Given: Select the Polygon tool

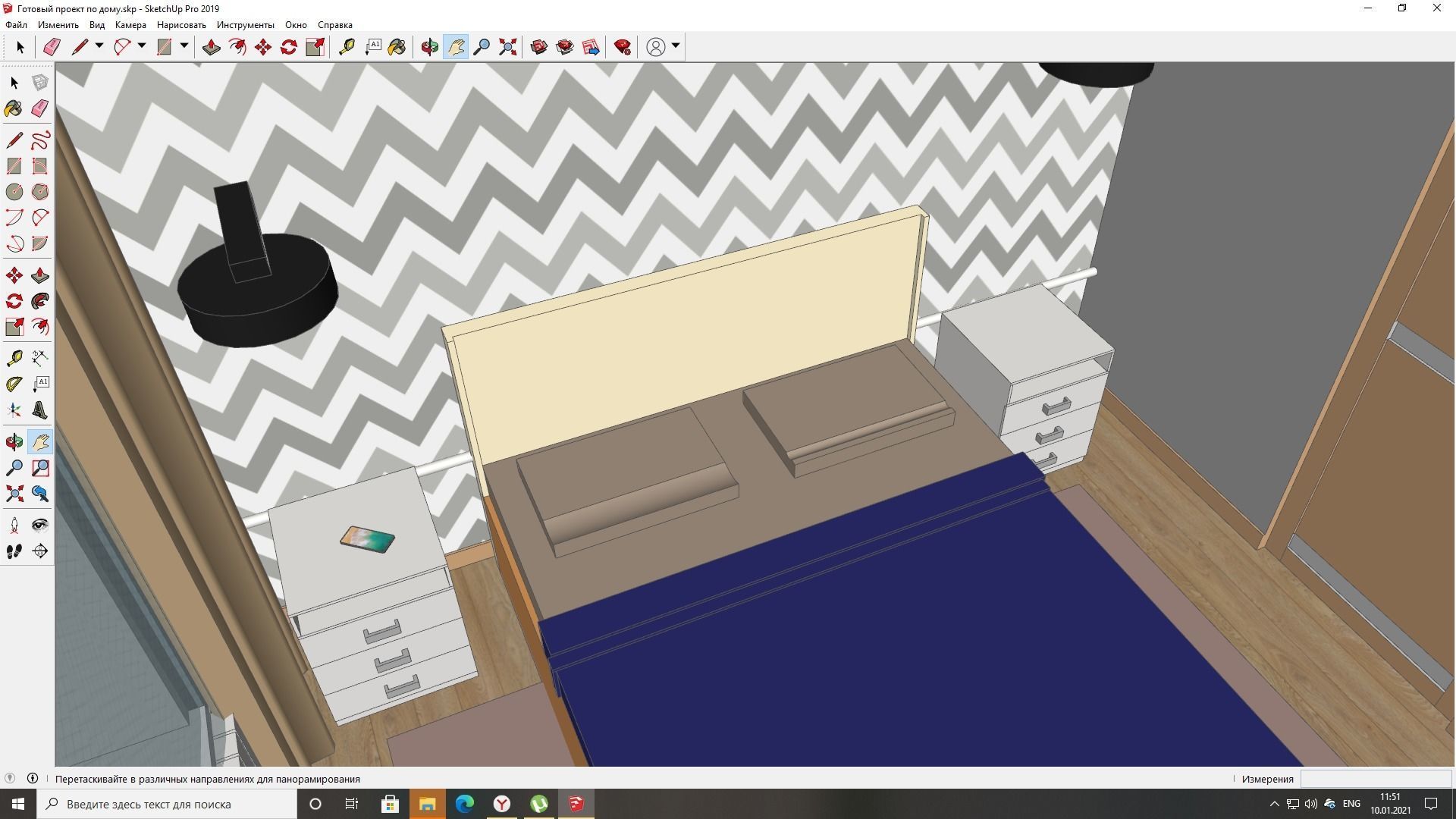Looking at the screenshot, I should [40, 191].
